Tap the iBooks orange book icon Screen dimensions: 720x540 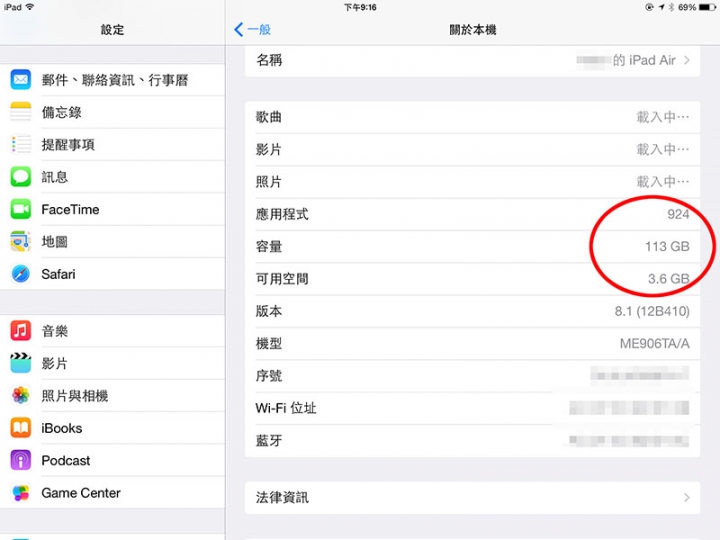pos(21,428)
